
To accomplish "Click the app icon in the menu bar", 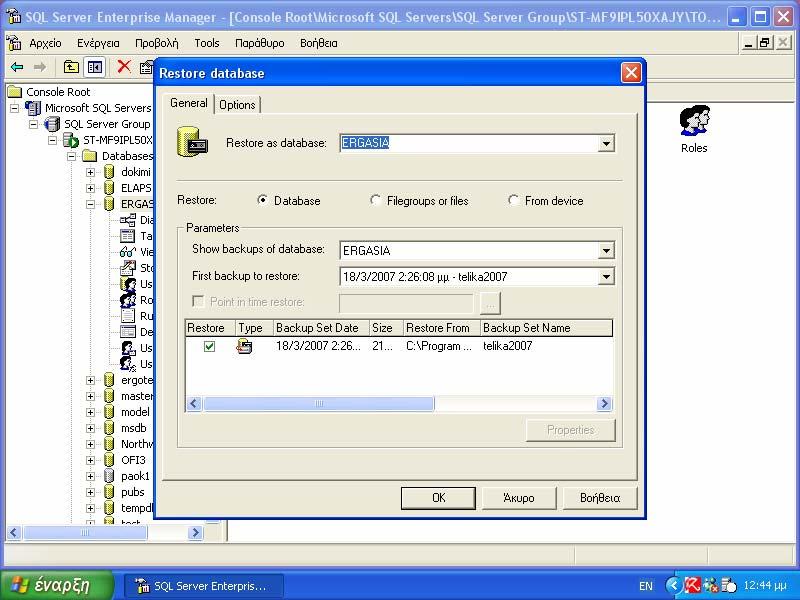I will (14, 43).
